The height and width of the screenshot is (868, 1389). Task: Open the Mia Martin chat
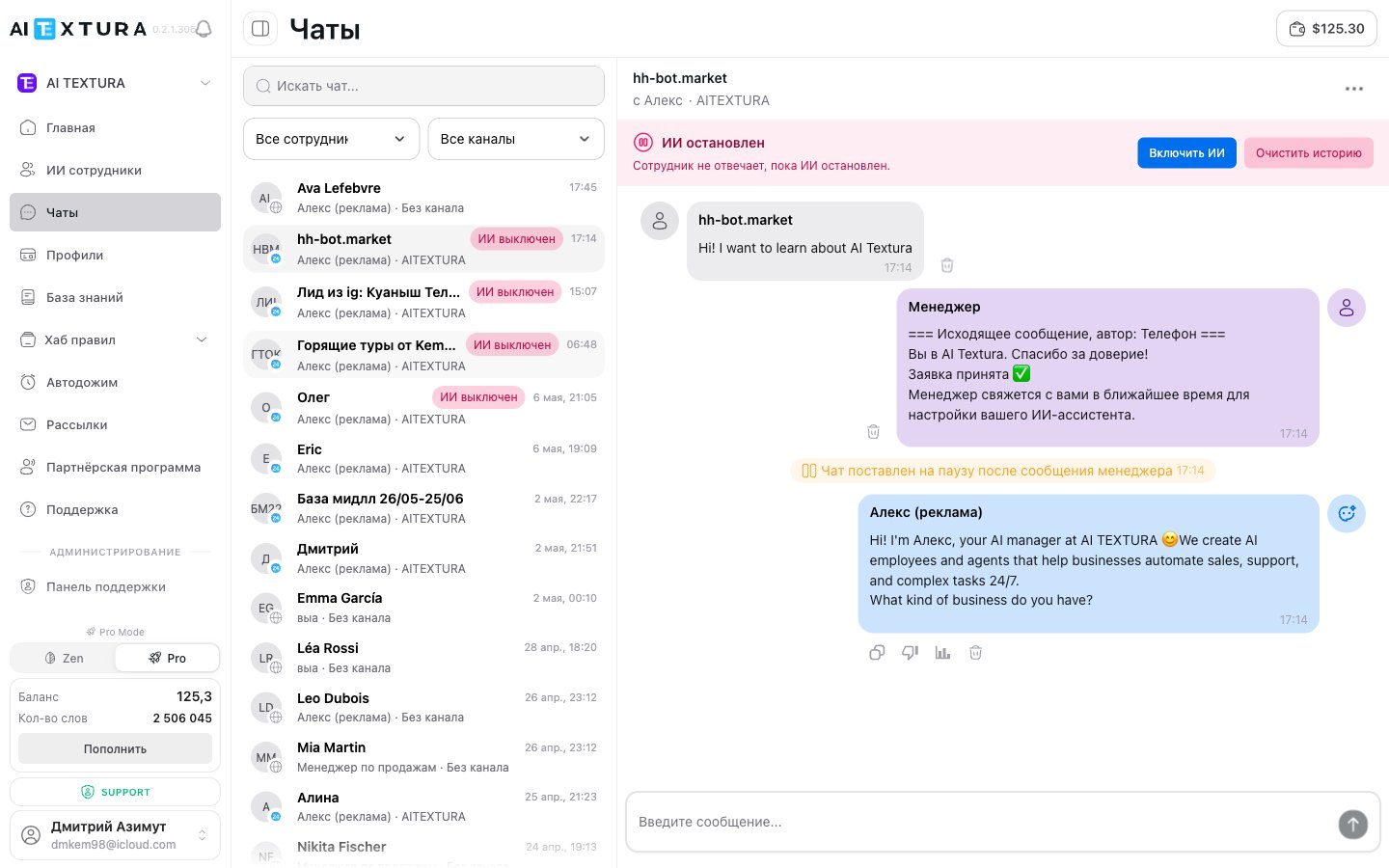pos(423,757)
